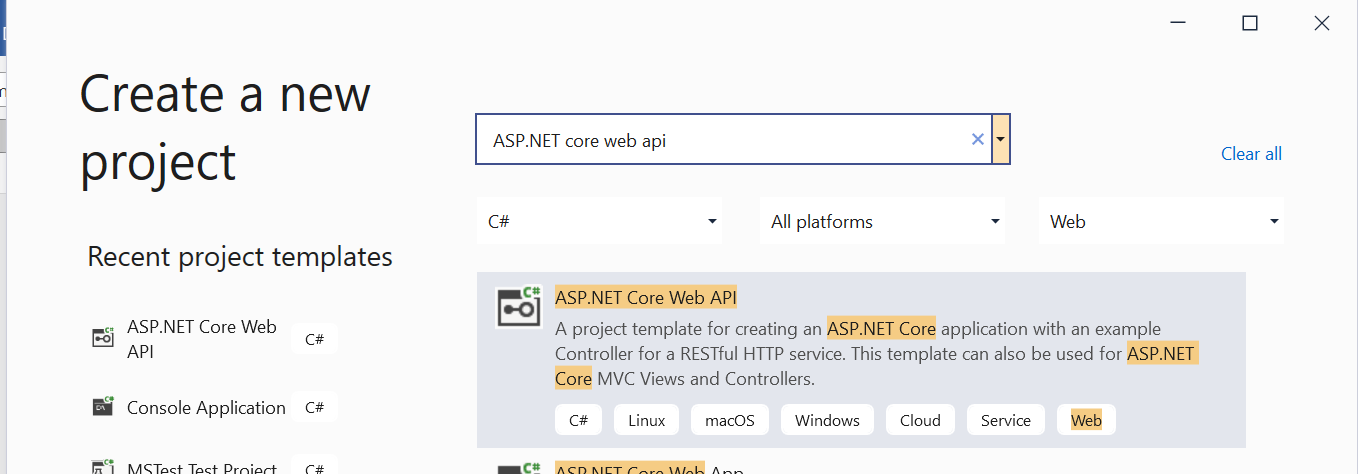Select recent template ASP.NET Core Web API

tap(201, 339)
